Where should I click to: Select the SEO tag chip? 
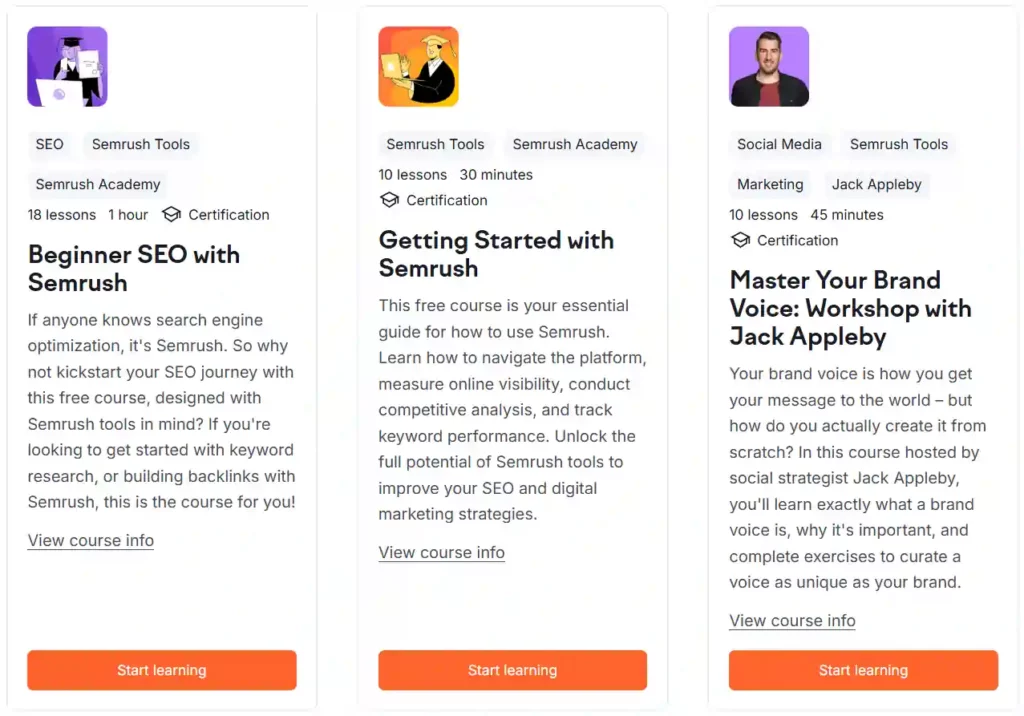click(x=50, y=144)
